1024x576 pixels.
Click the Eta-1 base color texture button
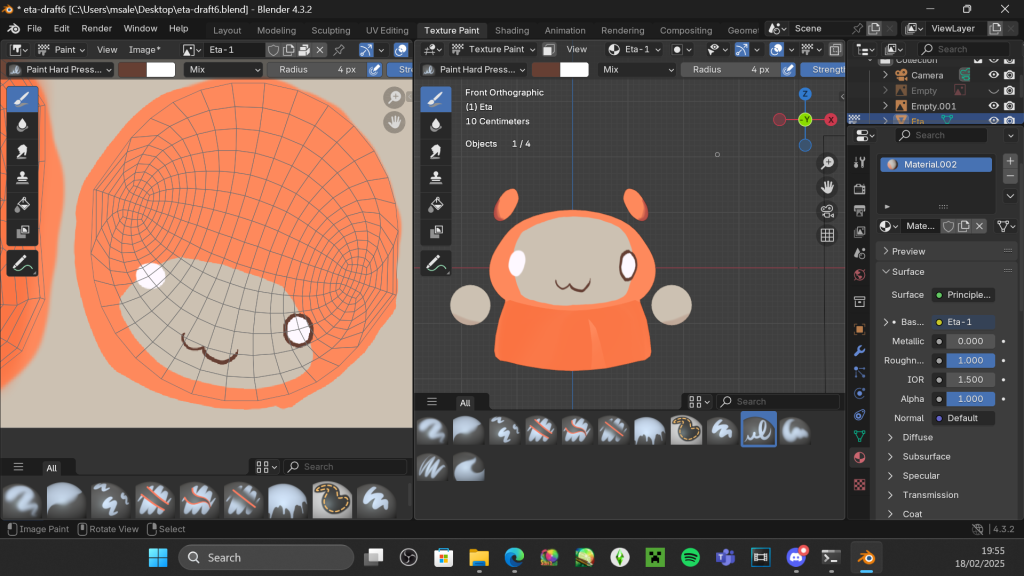[963, 322]
